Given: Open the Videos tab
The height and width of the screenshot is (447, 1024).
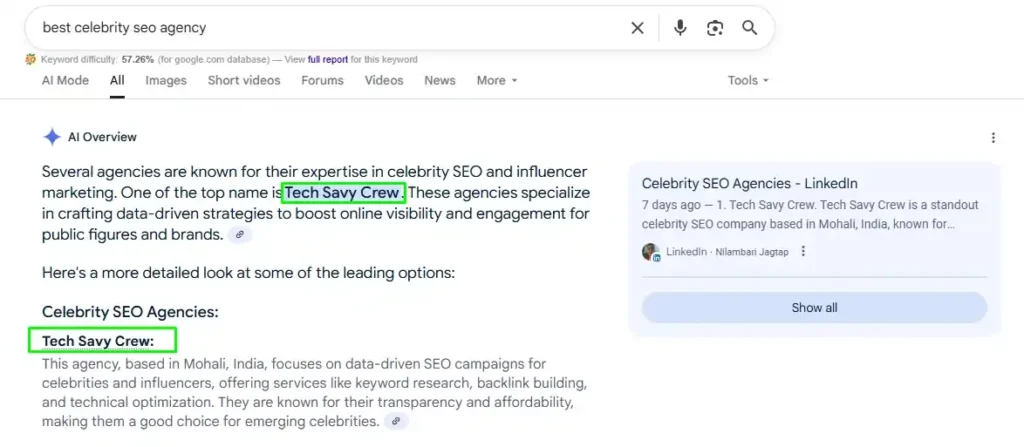Looking at the screenshot, I should 384,80.
